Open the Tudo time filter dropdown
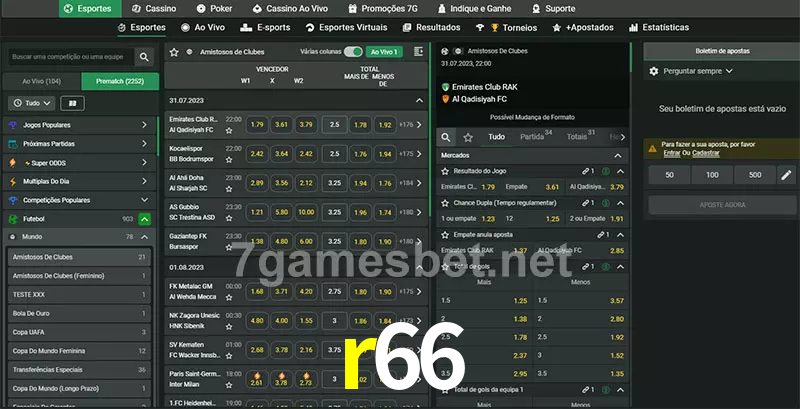 click(31, 103)
